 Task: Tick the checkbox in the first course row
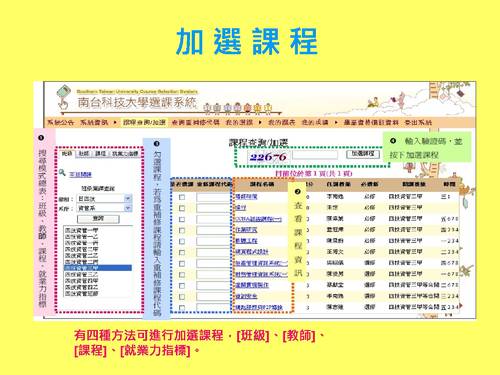(x=182, y=197)
